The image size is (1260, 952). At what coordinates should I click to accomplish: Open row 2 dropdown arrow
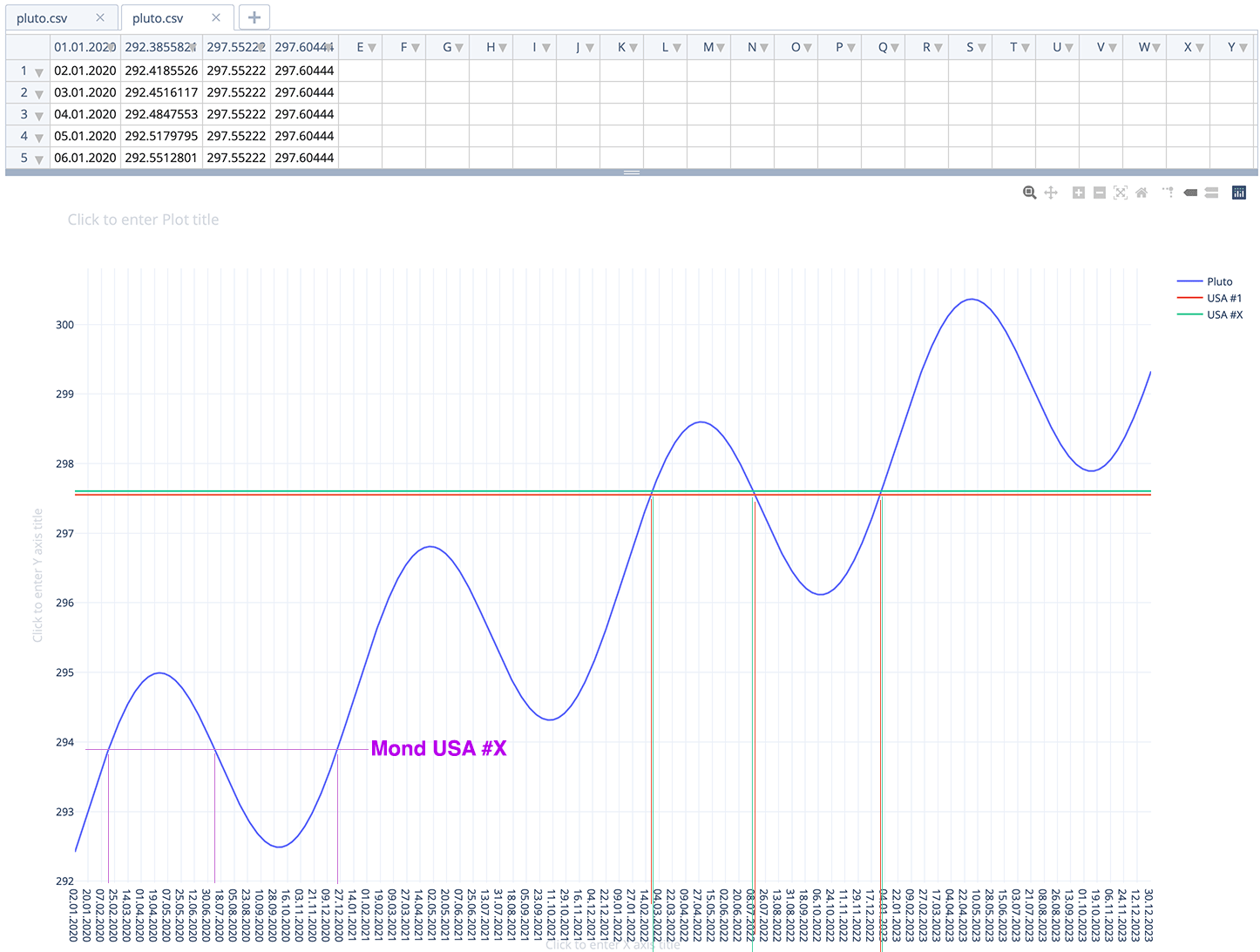tap(39, 94)
